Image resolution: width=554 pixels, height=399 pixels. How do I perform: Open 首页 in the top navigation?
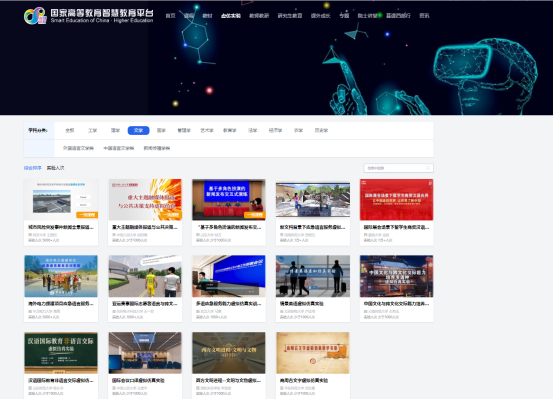[170, 16]
